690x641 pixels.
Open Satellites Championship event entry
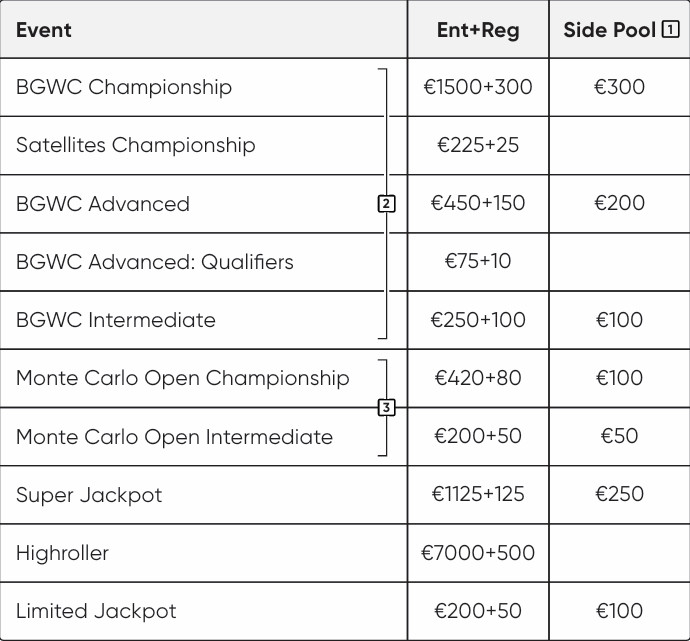coord(136,145)
